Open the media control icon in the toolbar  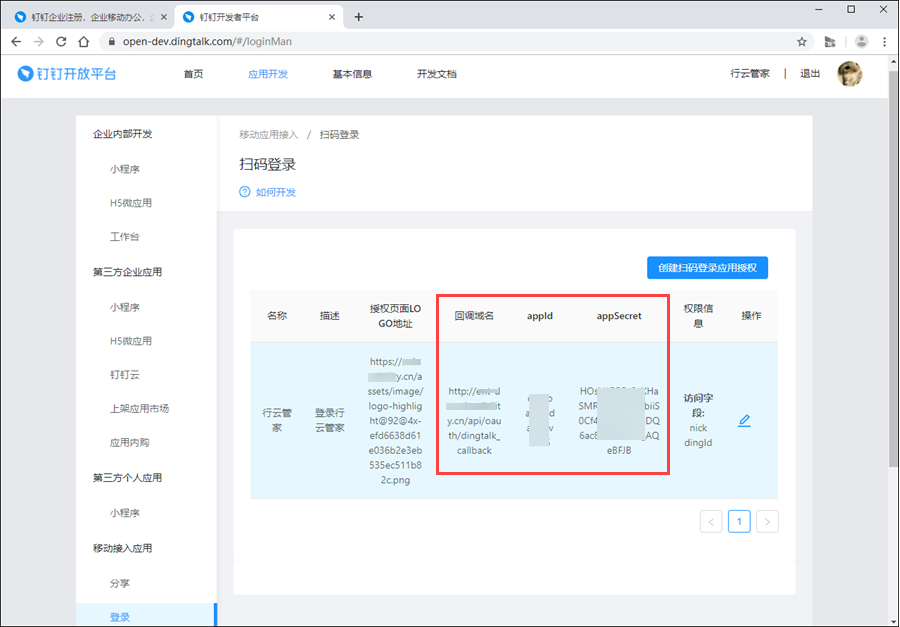(829, 41)
